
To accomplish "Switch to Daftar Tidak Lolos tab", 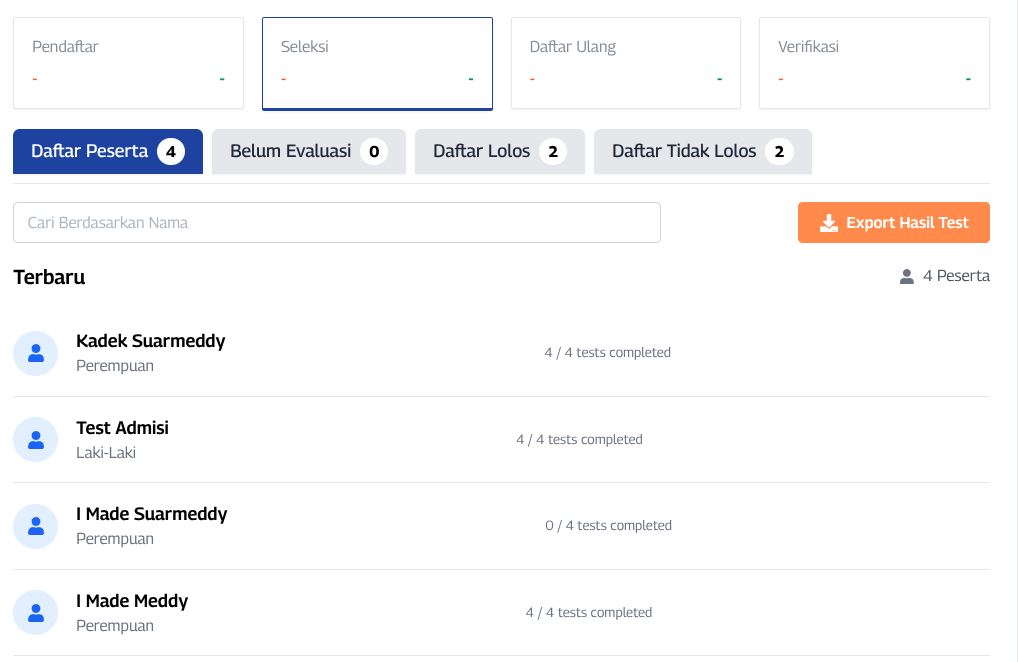I will tap(702, 152).
